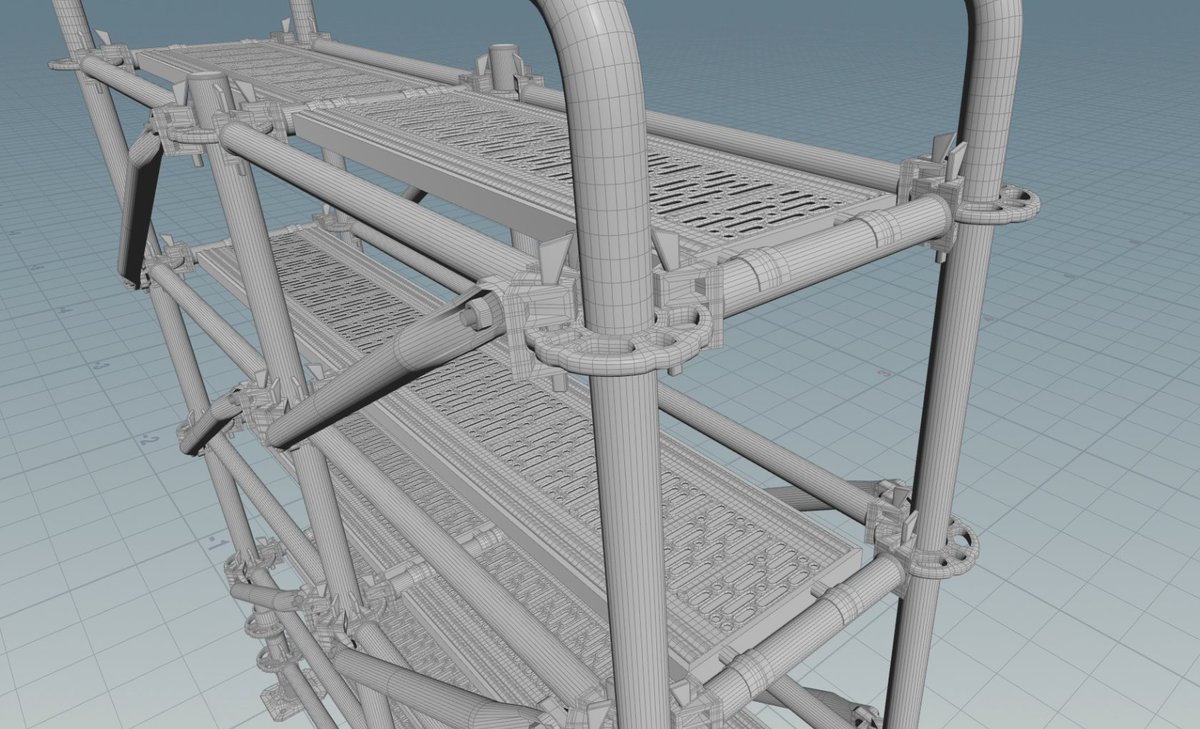The image size is (1200, 729).
Task: Click the diagonal brace bolted to the central node
Action: (385, 370)
